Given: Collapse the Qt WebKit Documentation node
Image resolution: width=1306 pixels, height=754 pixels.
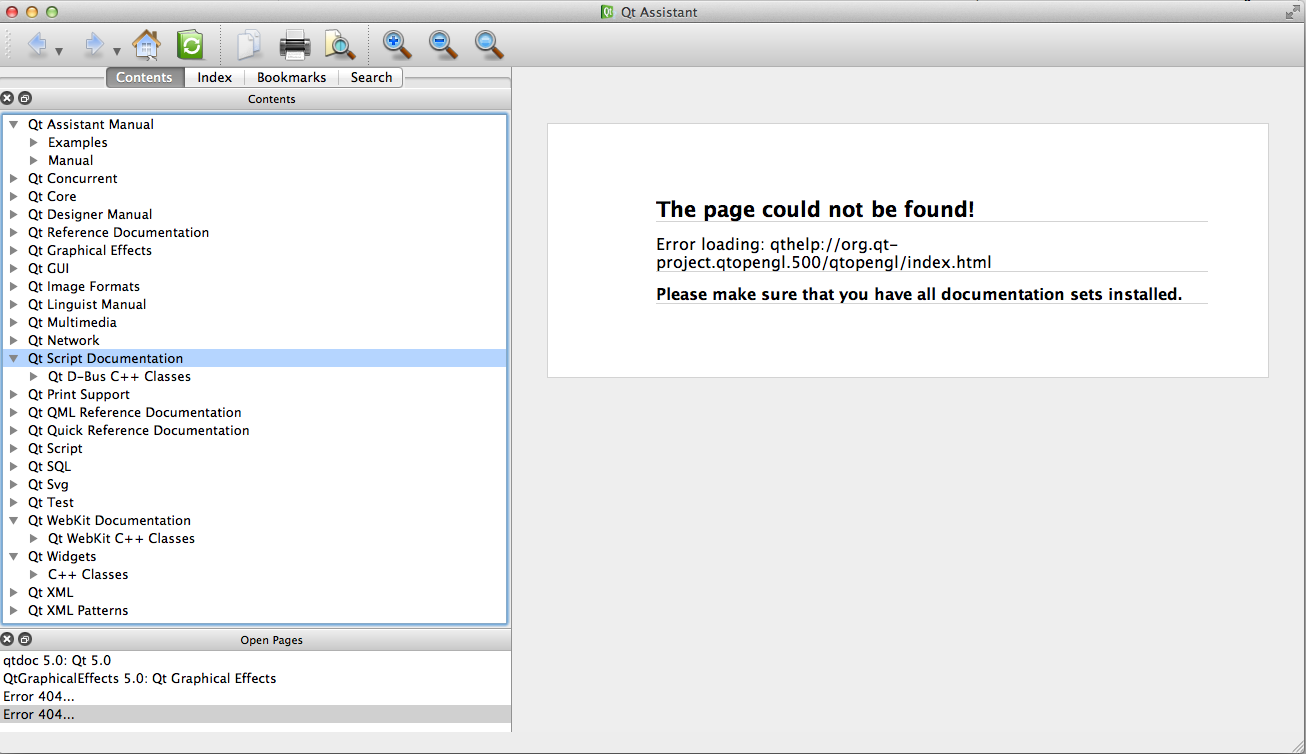Looking at the screenshot, I should [14, 521].
